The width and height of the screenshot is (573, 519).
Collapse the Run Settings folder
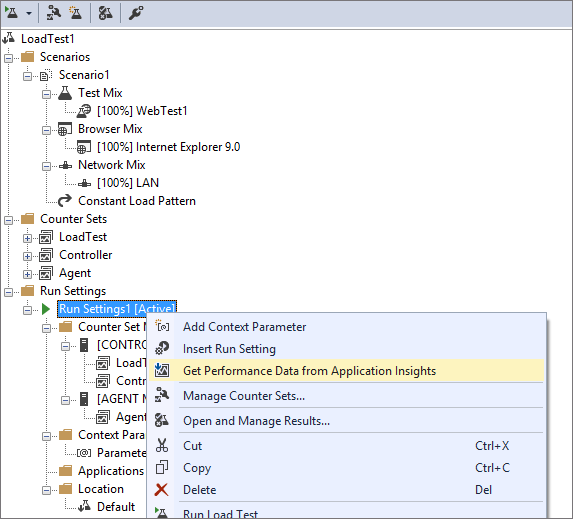point(8,292)
